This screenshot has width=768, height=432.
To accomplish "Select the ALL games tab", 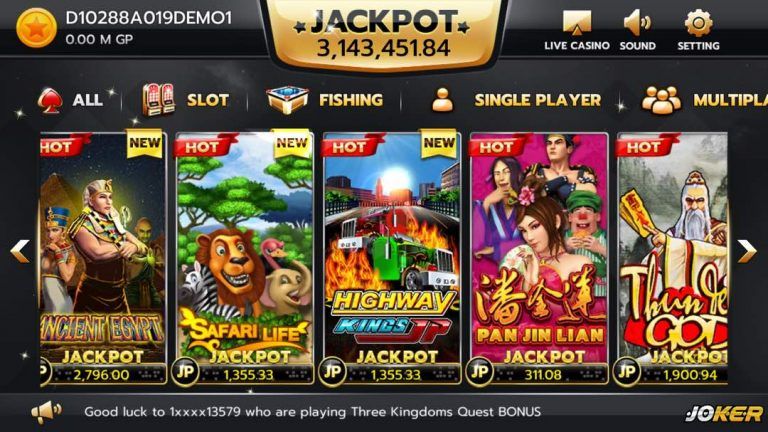I will point(71,100).
